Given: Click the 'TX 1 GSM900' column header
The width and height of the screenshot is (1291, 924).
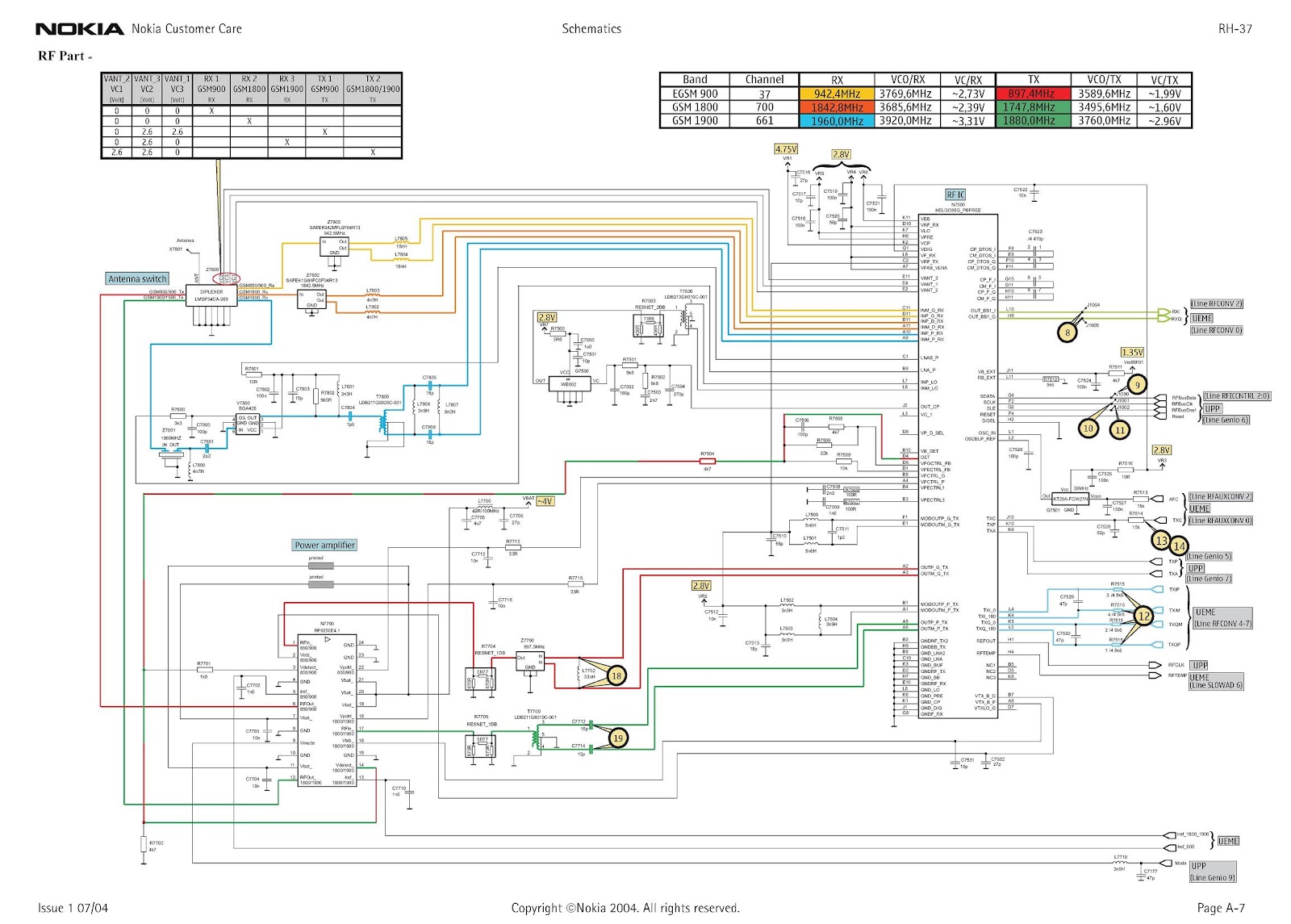Looking at the screenshot, I should pos(324,89).
